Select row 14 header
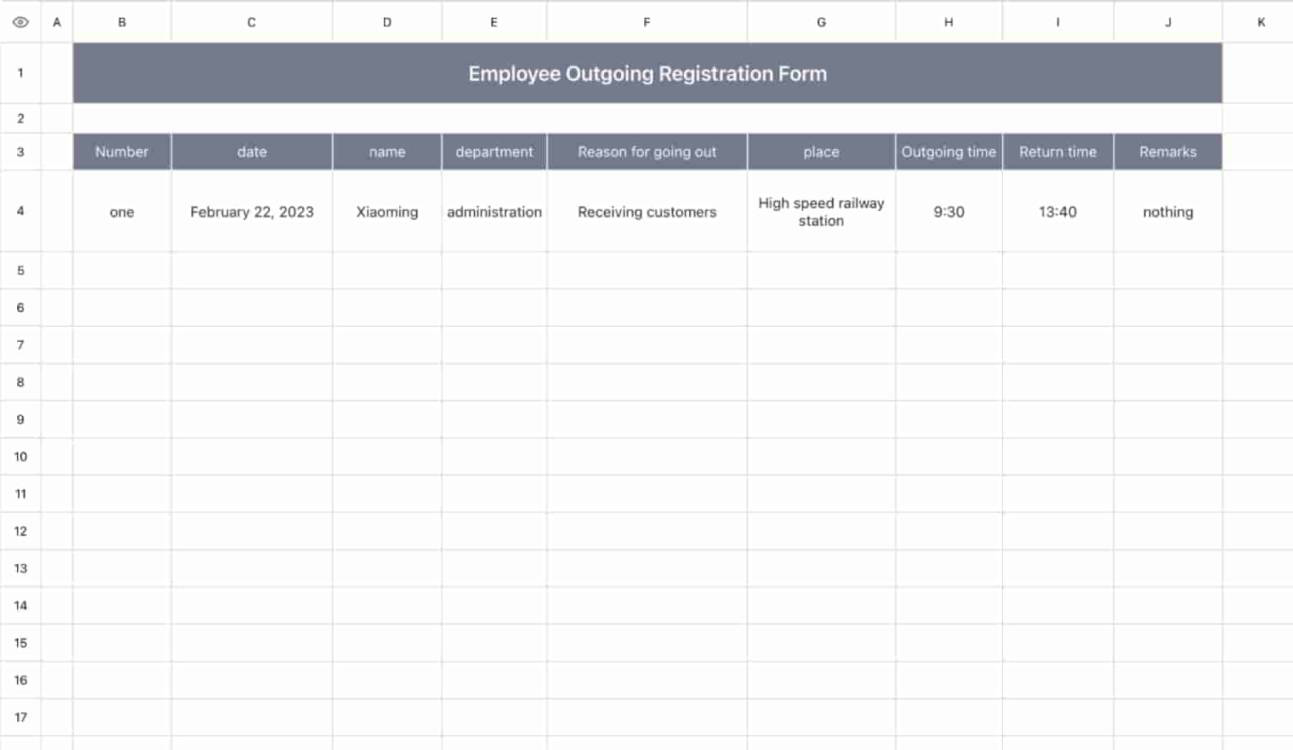 [20, 605]
